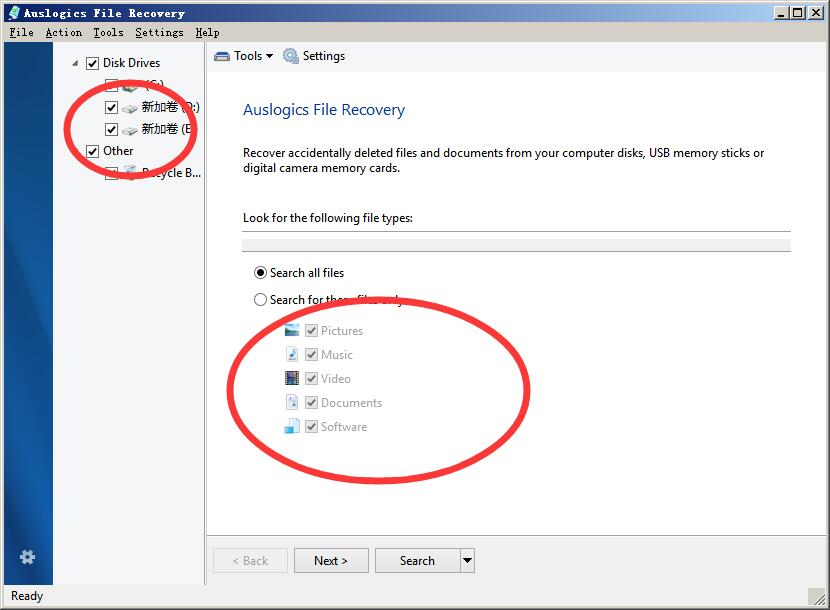The image size is (830, 610).
Task: Open the Tools dropdown in the toolbar
Action: click(244, 56)
